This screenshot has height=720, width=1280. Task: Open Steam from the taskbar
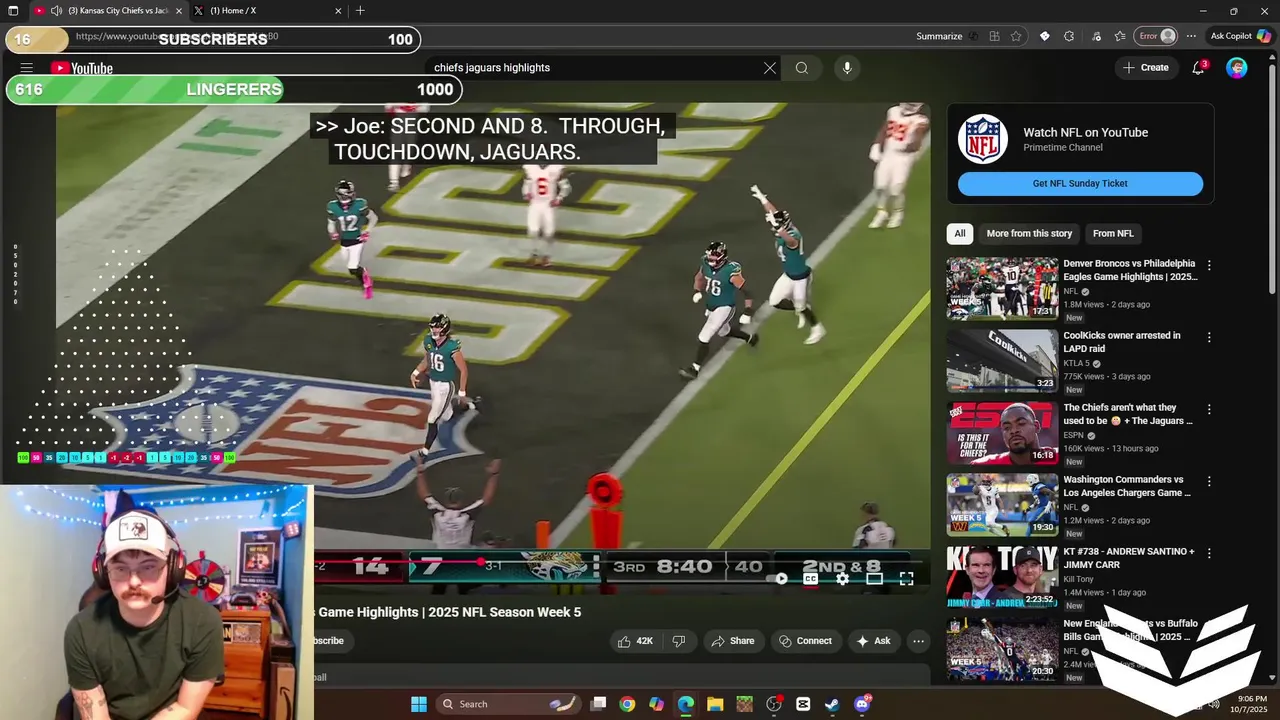click(x=832, y=704)
